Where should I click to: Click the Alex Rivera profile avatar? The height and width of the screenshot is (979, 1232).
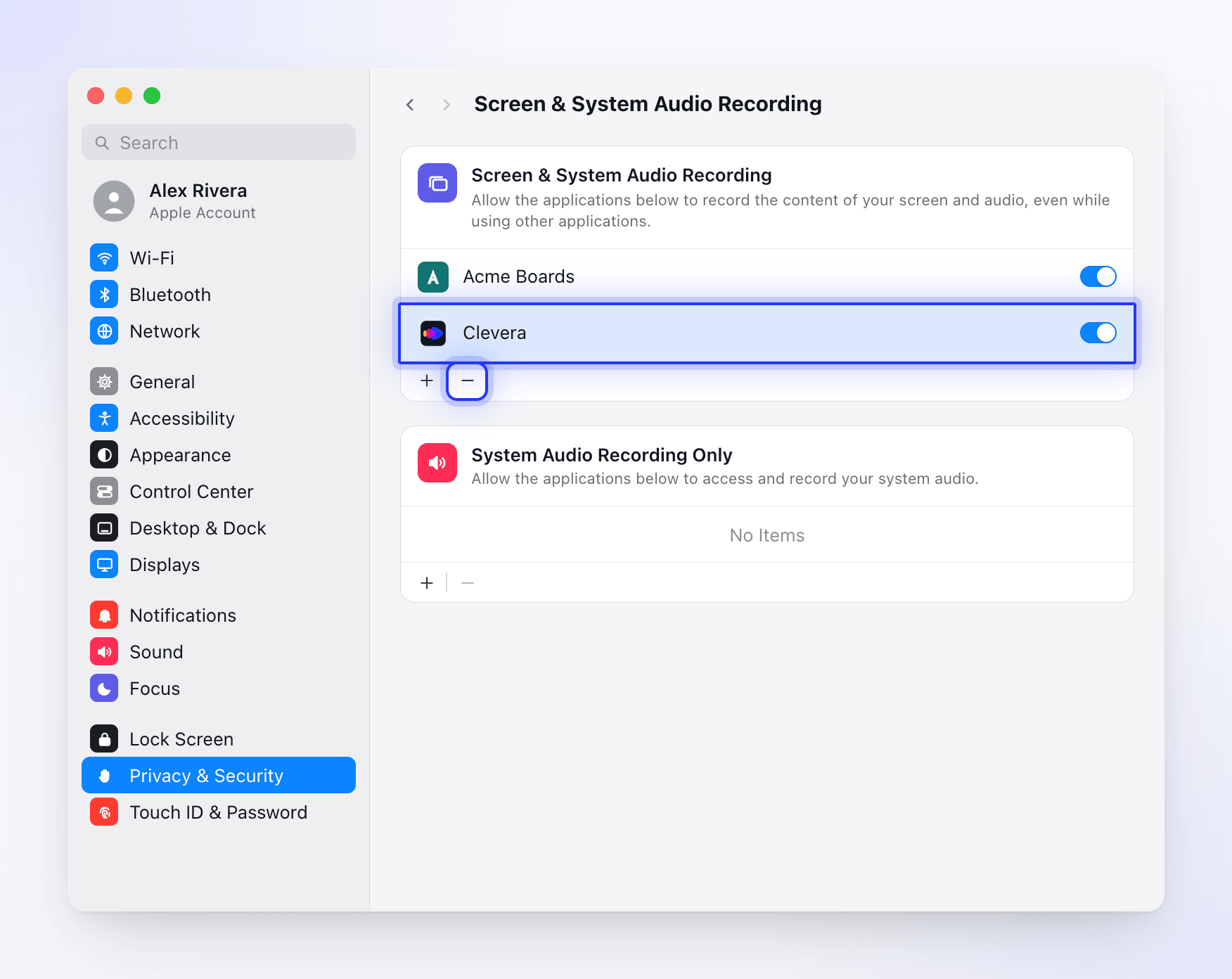[x=114, y=201]
